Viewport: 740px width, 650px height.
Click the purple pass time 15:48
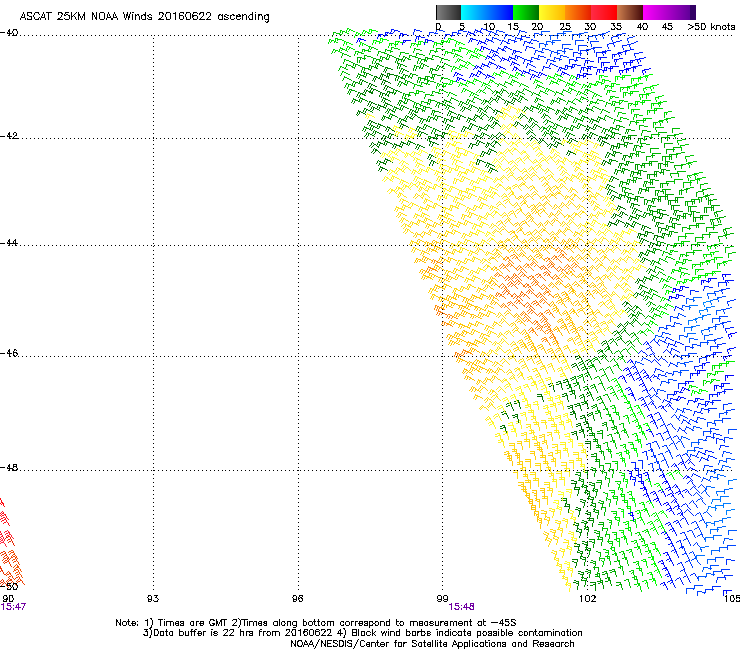(462, 607)
